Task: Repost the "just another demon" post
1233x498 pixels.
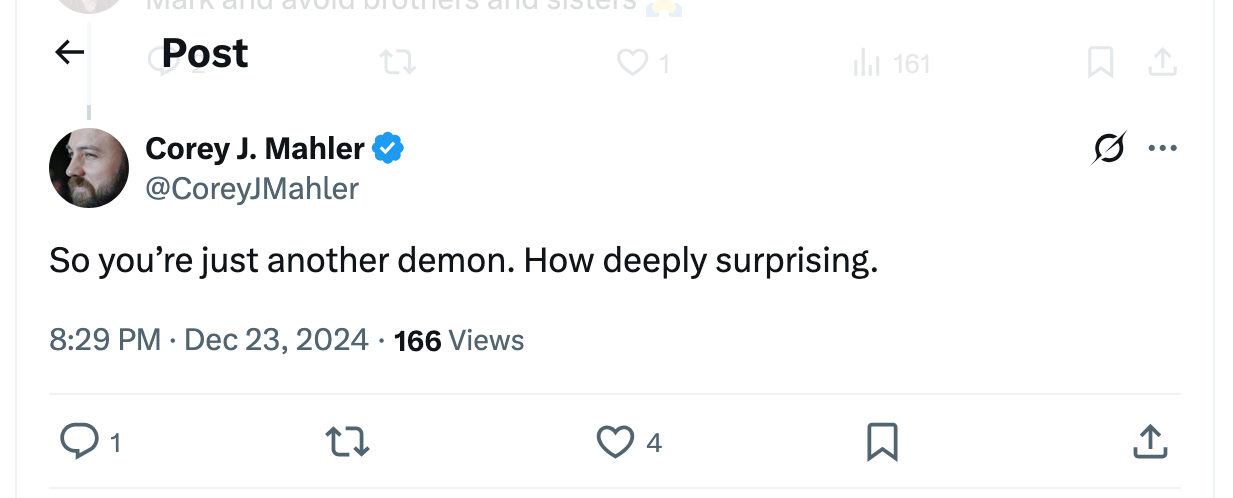Action: click(348, 441)
